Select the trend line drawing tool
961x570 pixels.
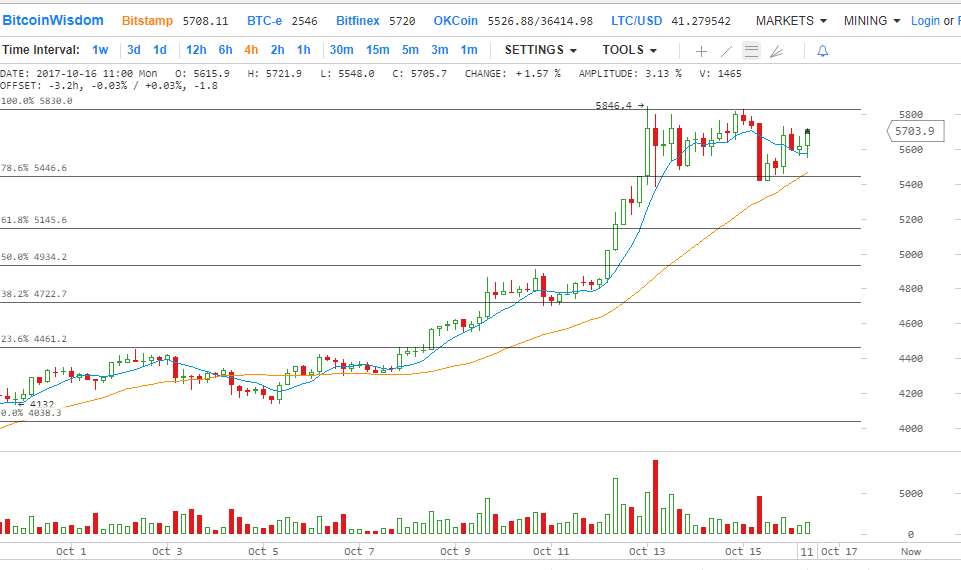click(727, 51)
